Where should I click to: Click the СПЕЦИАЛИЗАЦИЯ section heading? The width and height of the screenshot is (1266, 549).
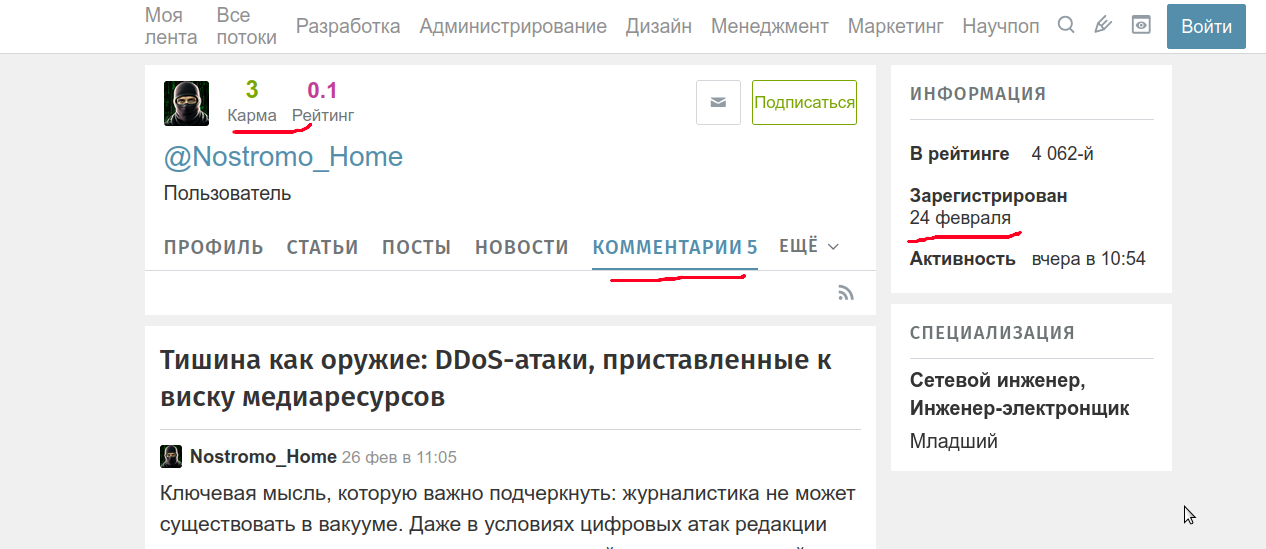click(x=992, y=334)
